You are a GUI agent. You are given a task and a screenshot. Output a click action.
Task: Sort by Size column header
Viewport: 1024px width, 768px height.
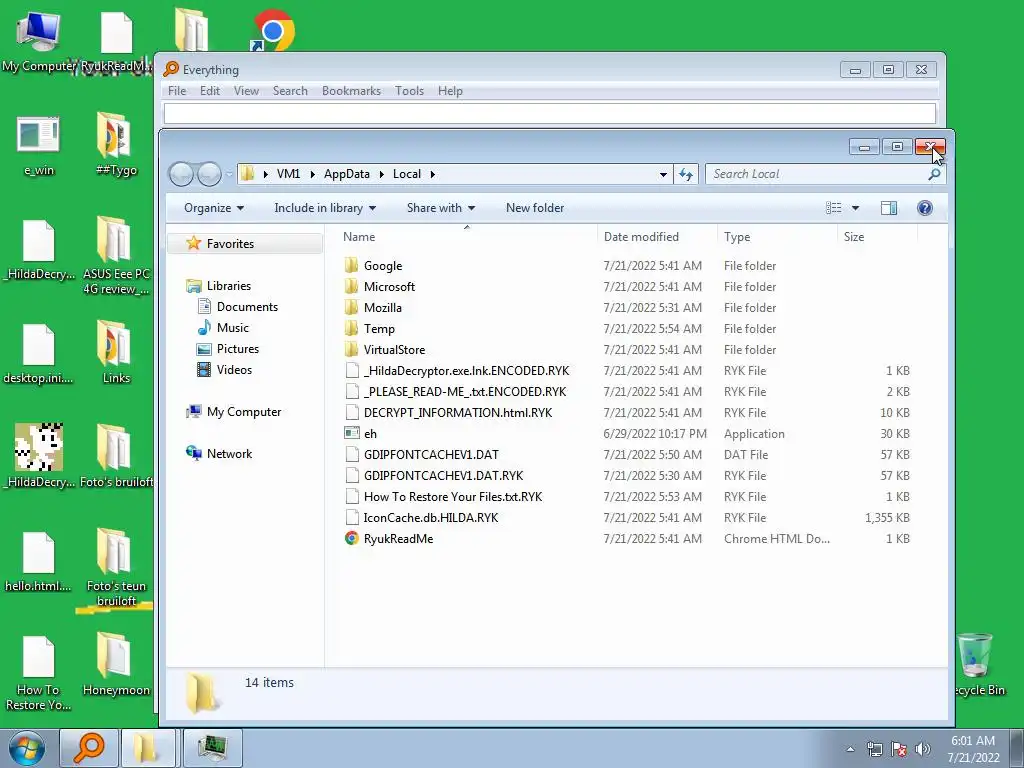(876, 237)
